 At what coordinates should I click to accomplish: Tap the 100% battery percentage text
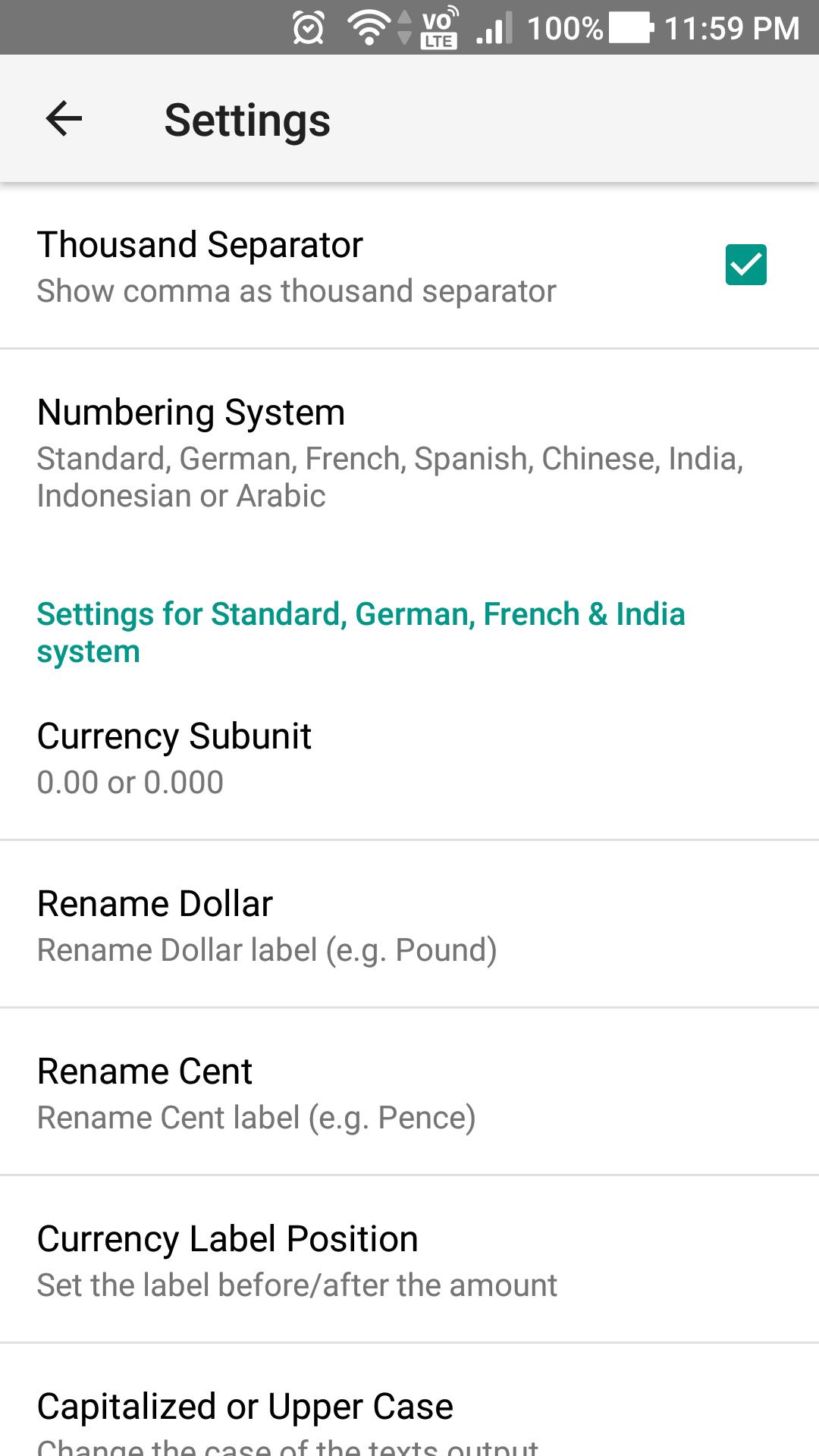[x=565, y=28]
